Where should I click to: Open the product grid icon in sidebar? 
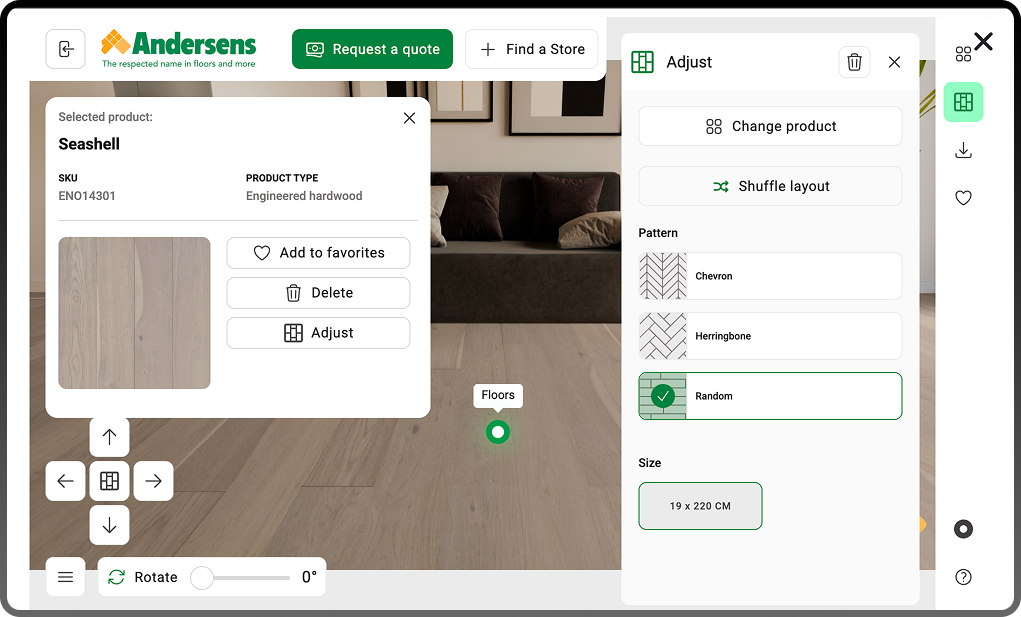pos(963,54)
